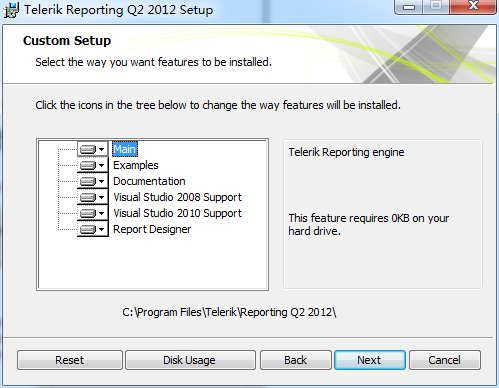Select Visual Studio 2008 Support label

pyautogui.click(x=177, y=197)
